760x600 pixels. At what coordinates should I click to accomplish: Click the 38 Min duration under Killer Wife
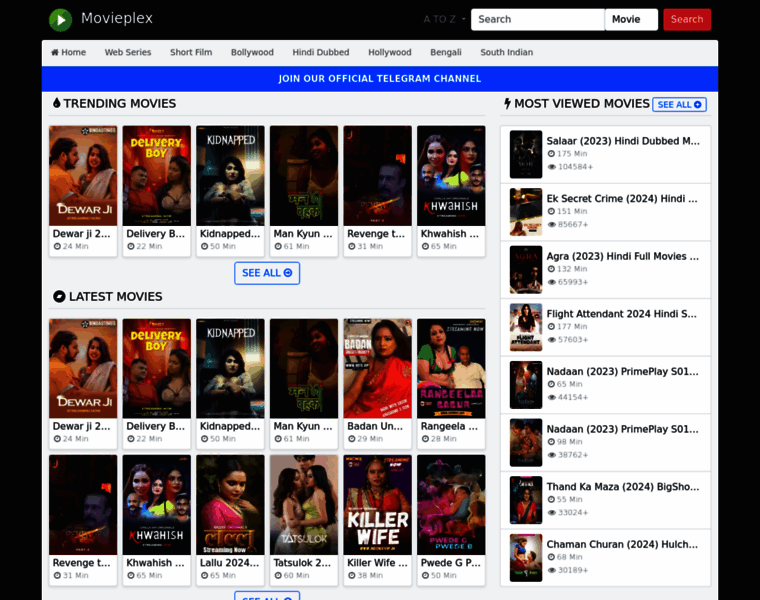pos(369,576)
